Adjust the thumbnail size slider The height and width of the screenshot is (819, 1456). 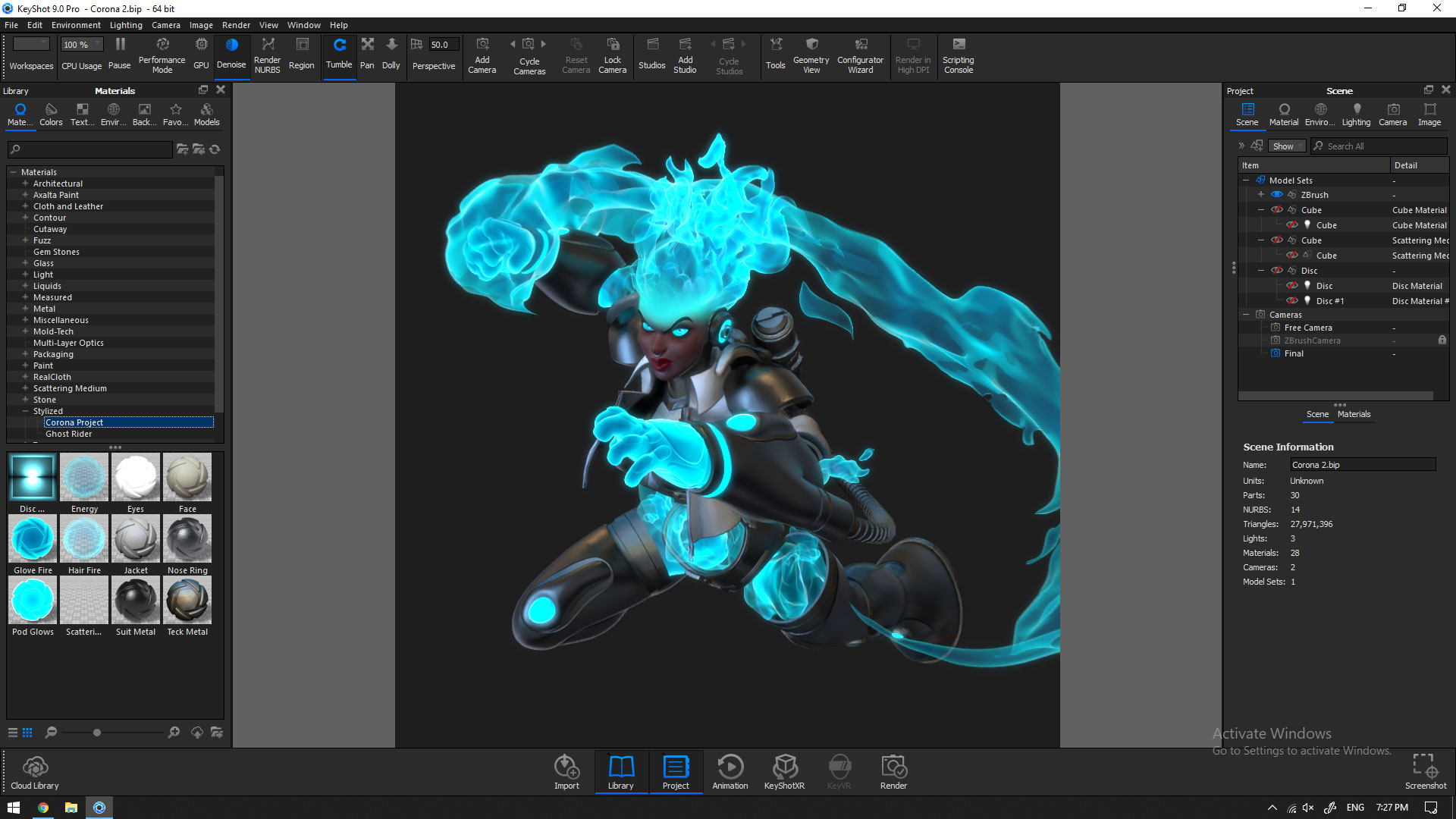(97, 733)
